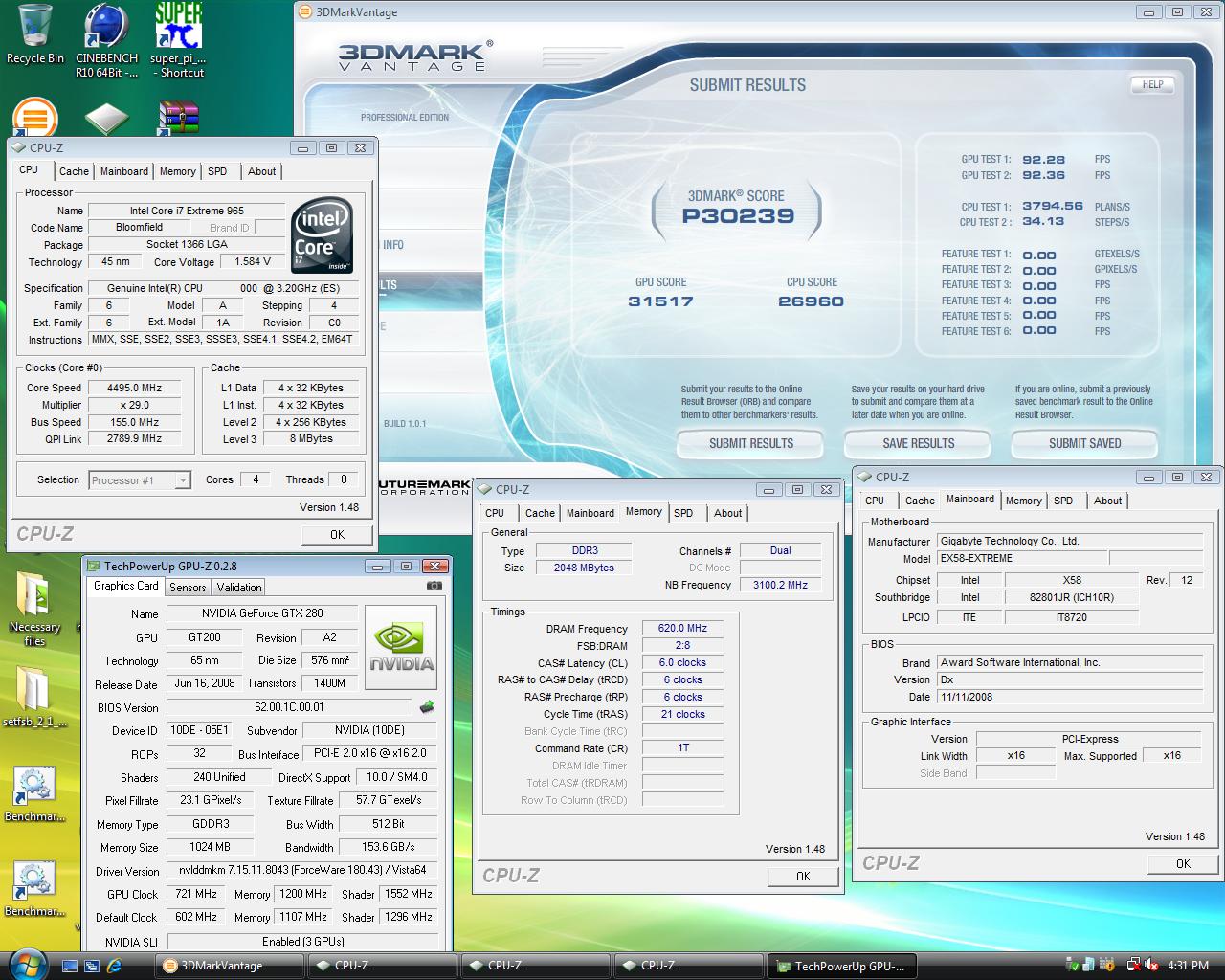Click the Name field Intel Core i7 Extreme 965
The height and width of the screenshot is (980, 1225).
pyautogui.click(x=187, y=211)
